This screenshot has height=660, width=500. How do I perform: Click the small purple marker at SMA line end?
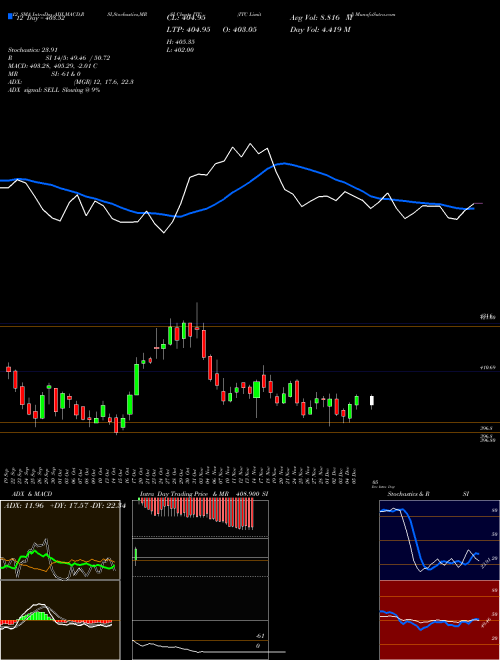pyautogui.click(x=479, y=203)
